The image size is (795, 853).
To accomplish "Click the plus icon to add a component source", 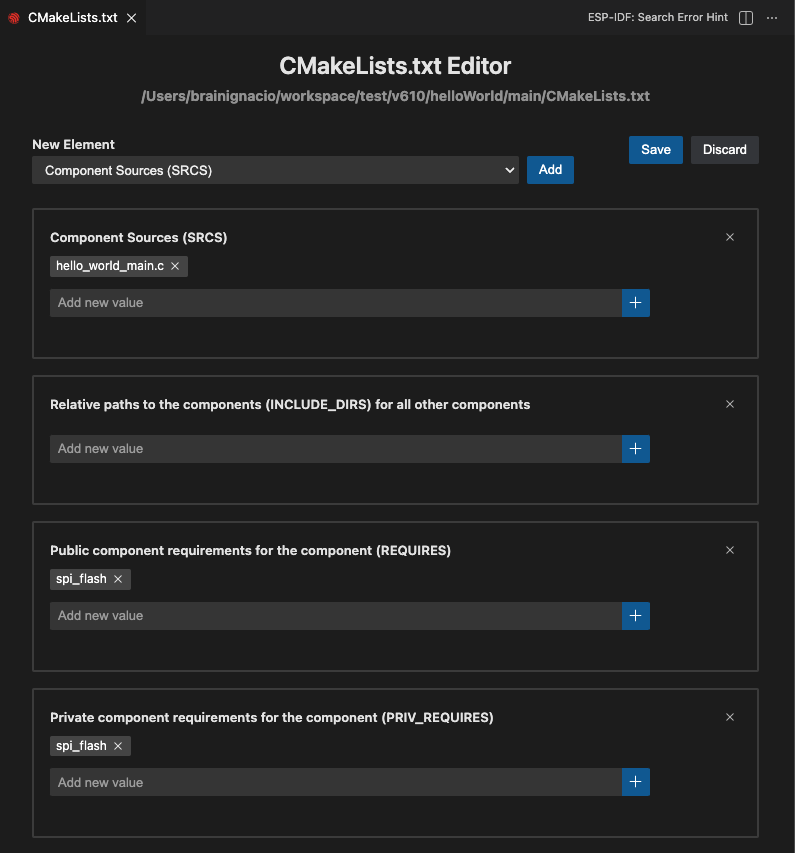I will coord(635,302).
